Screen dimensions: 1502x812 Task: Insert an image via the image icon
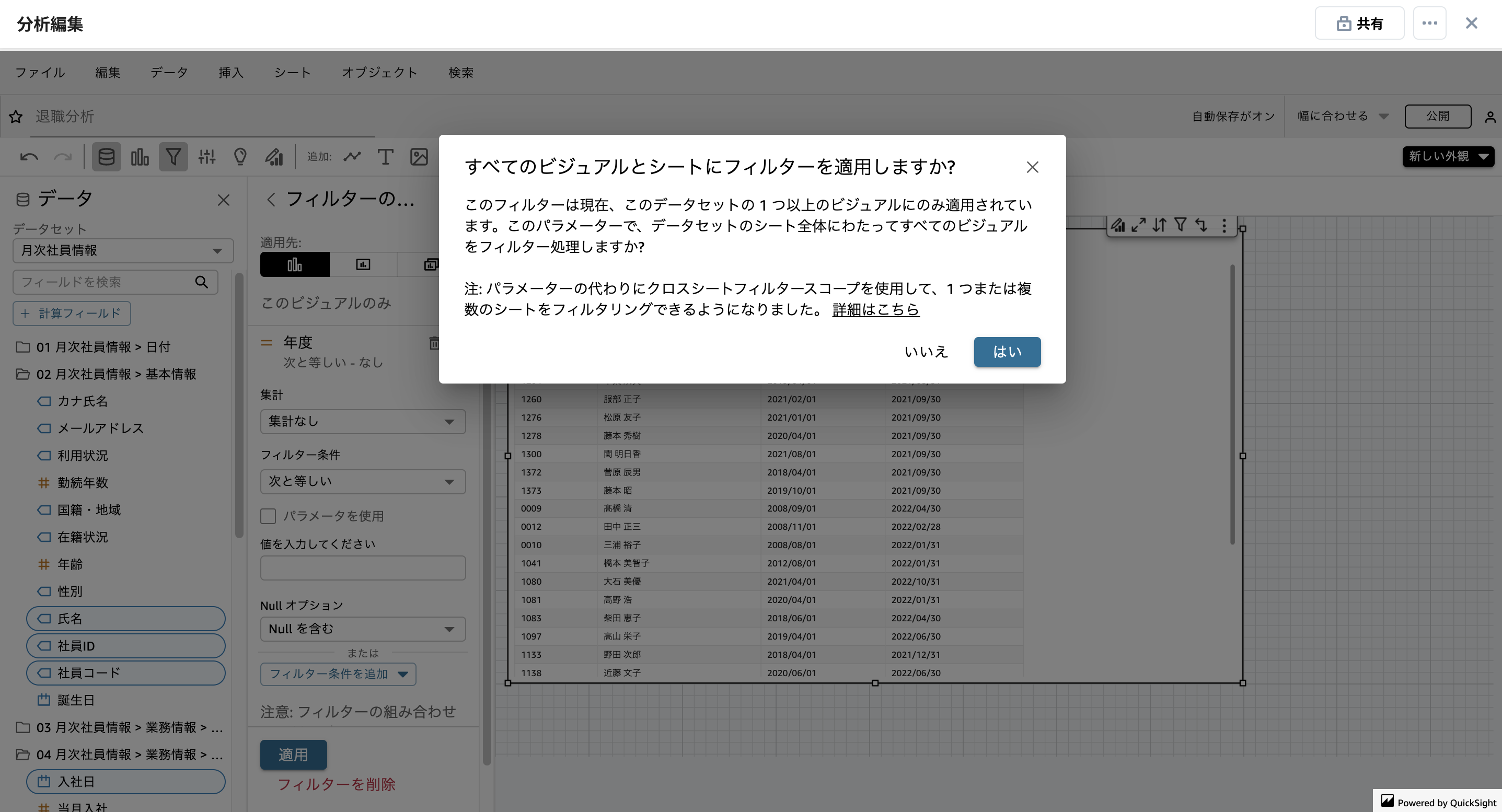(419, 157)
